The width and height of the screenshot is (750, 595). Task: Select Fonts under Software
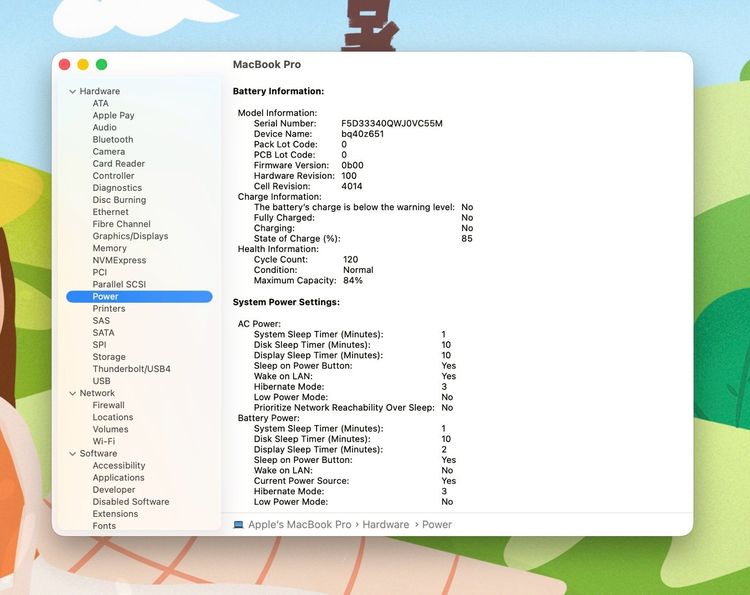click(104, 526)
